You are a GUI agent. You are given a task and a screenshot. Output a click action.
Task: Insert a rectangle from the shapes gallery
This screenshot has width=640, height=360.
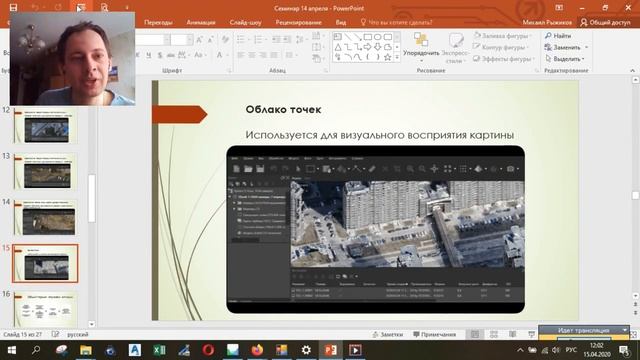pos(367,37)
